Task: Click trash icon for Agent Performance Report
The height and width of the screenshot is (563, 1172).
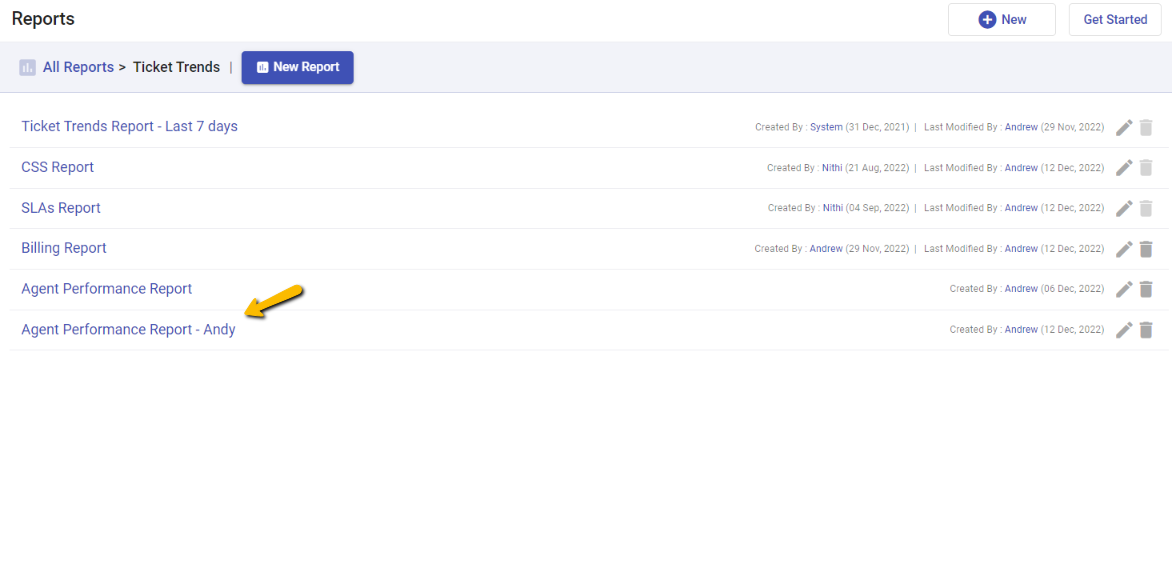Action: coord(1146,289)
